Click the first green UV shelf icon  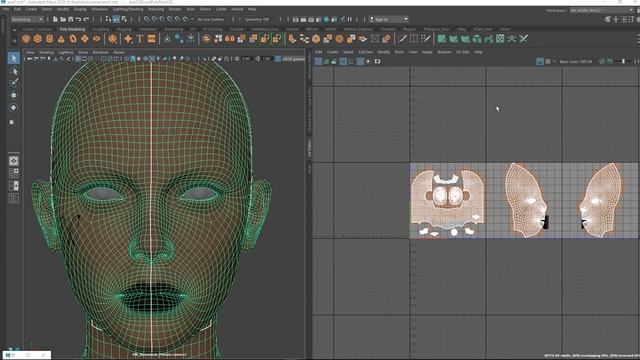pos(441,39)
